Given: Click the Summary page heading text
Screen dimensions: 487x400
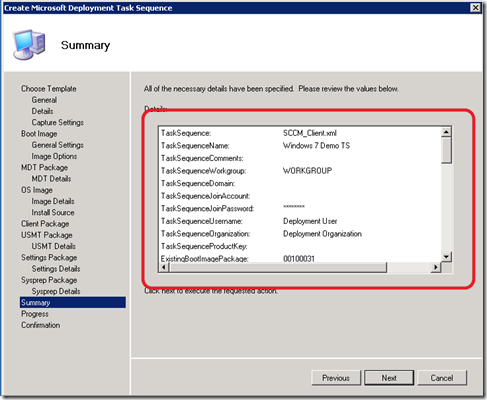Looking at the screenshot, I should [x=85, y=45].
